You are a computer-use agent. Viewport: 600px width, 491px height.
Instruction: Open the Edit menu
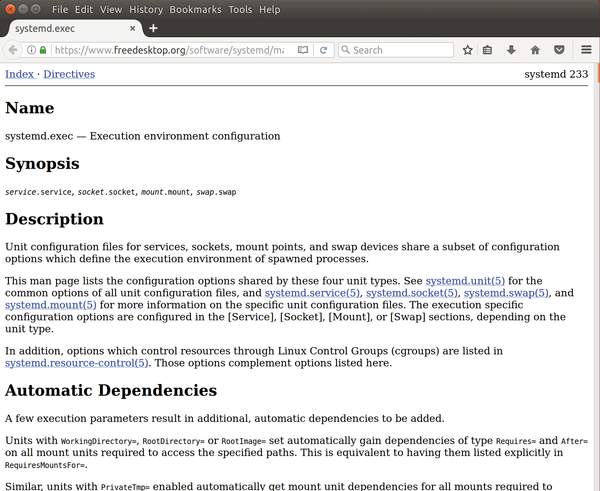tap(84, 9)
